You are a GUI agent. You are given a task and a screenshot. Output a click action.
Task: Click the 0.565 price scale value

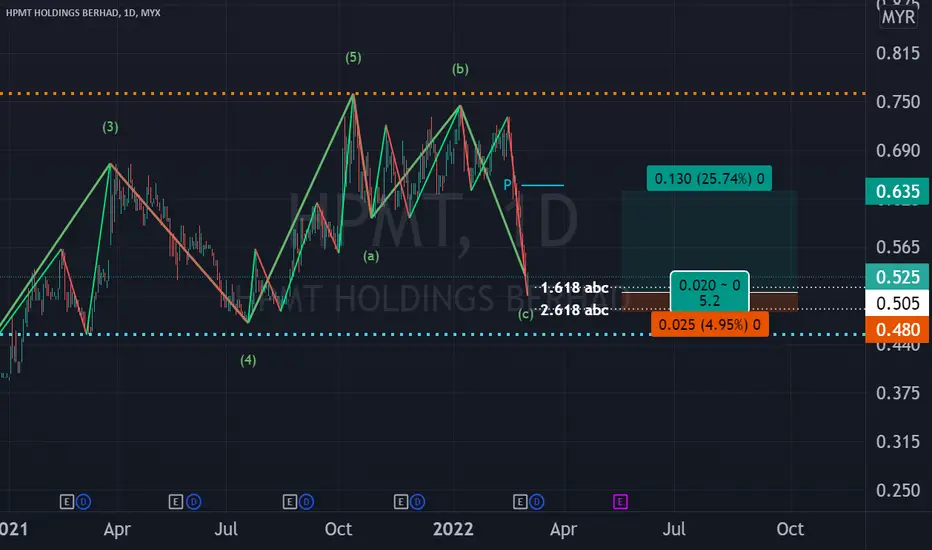point(898,247)
